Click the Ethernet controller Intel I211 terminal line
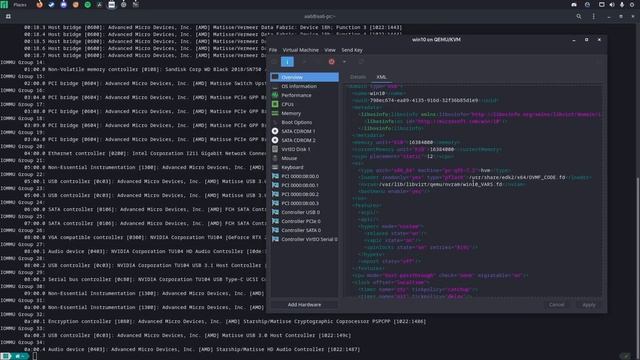This screenshot has height=360, width=640. [144, 153]
